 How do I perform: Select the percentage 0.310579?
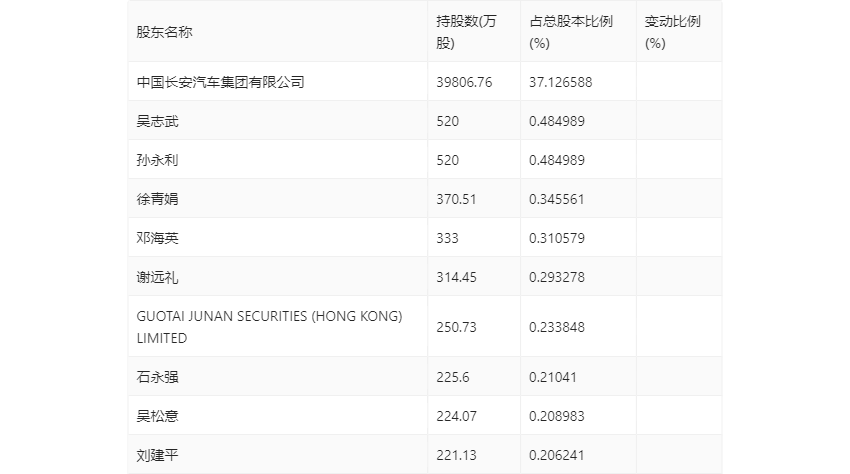click(x=557, y=238)
